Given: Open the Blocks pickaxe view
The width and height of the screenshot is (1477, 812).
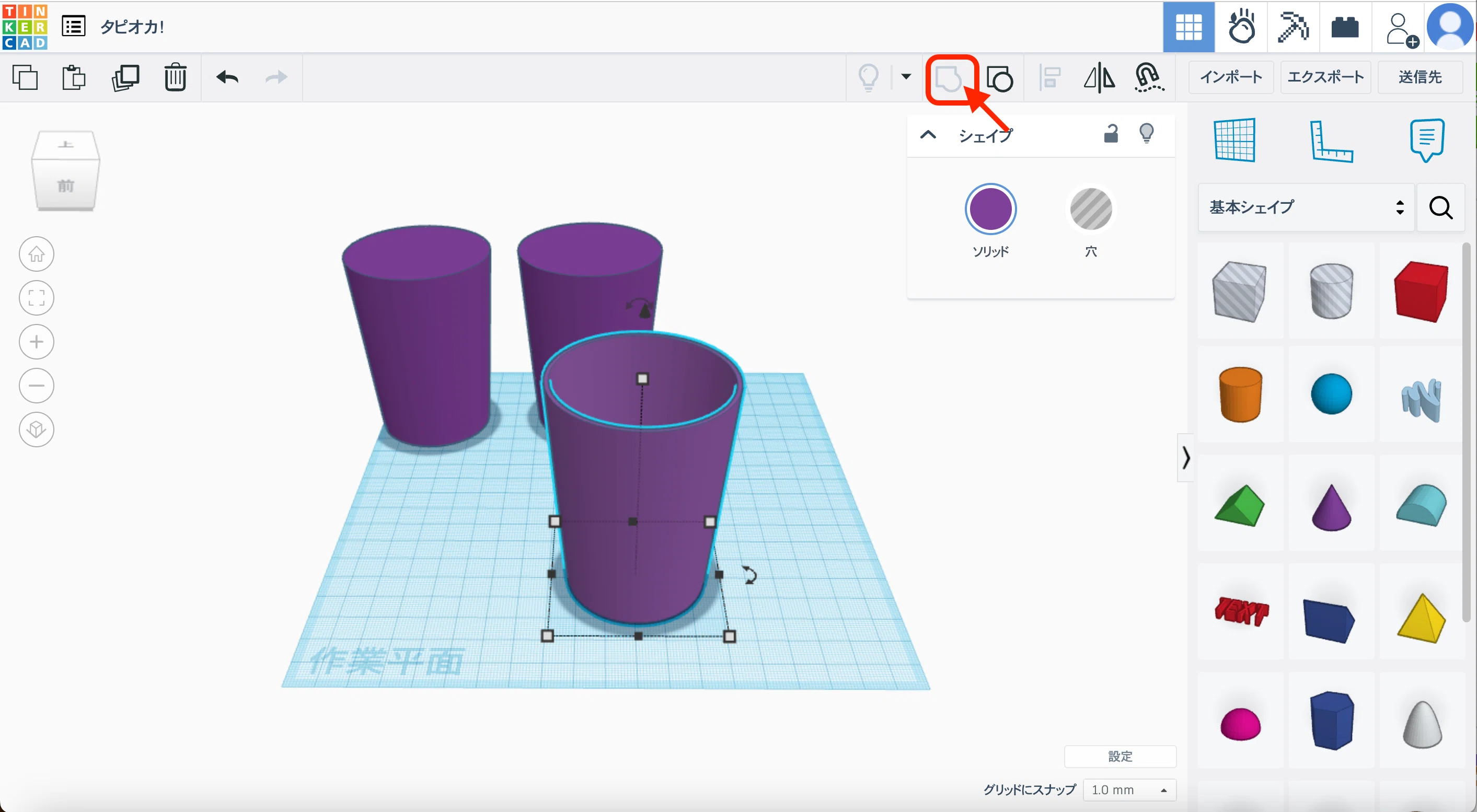Looking at the screenshot, I should [1293, 27].
